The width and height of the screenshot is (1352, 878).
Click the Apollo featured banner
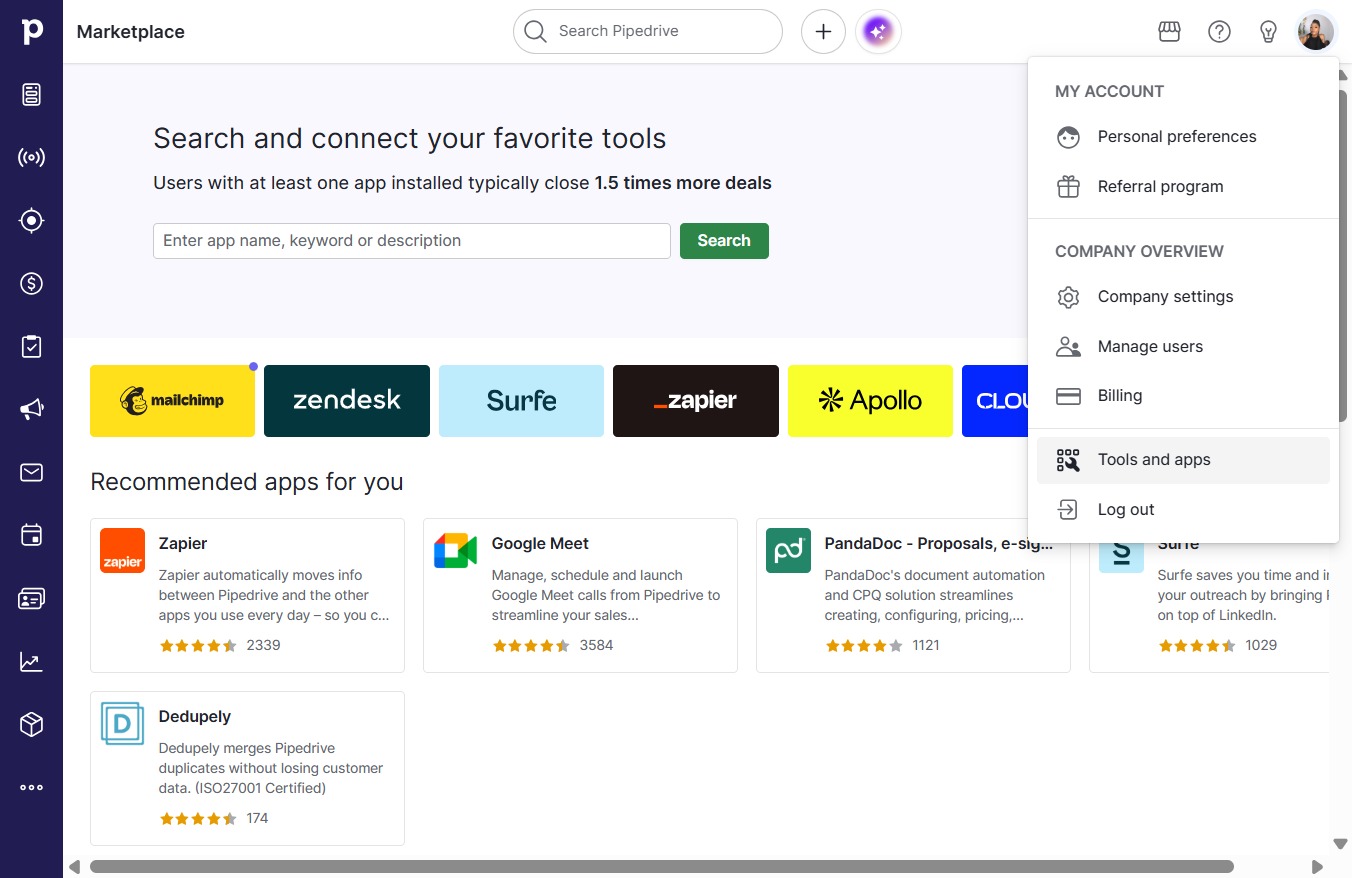pyautogui.click(x=870, y=401)
